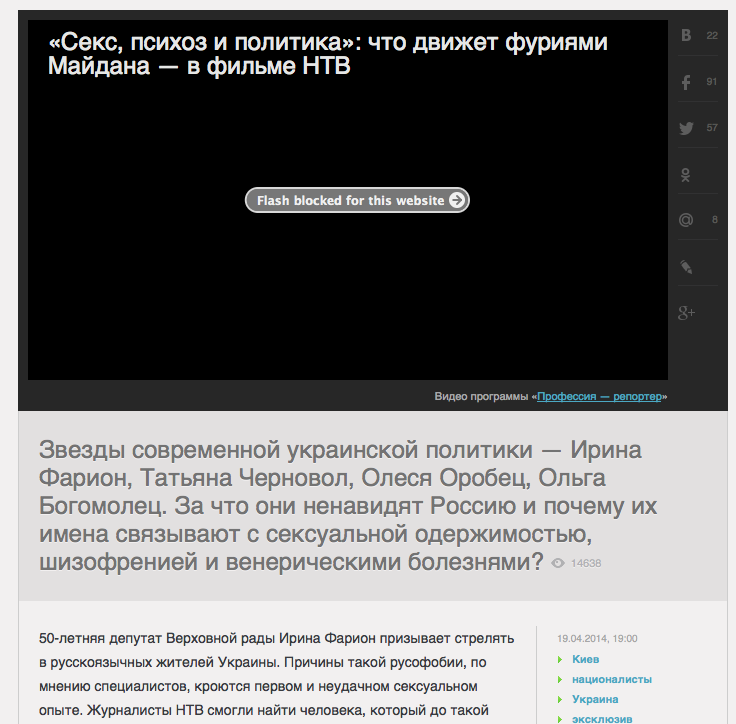Click the publication date 19.04.2014, 19:00
The image size is (736, 724).
coord(597,639)
